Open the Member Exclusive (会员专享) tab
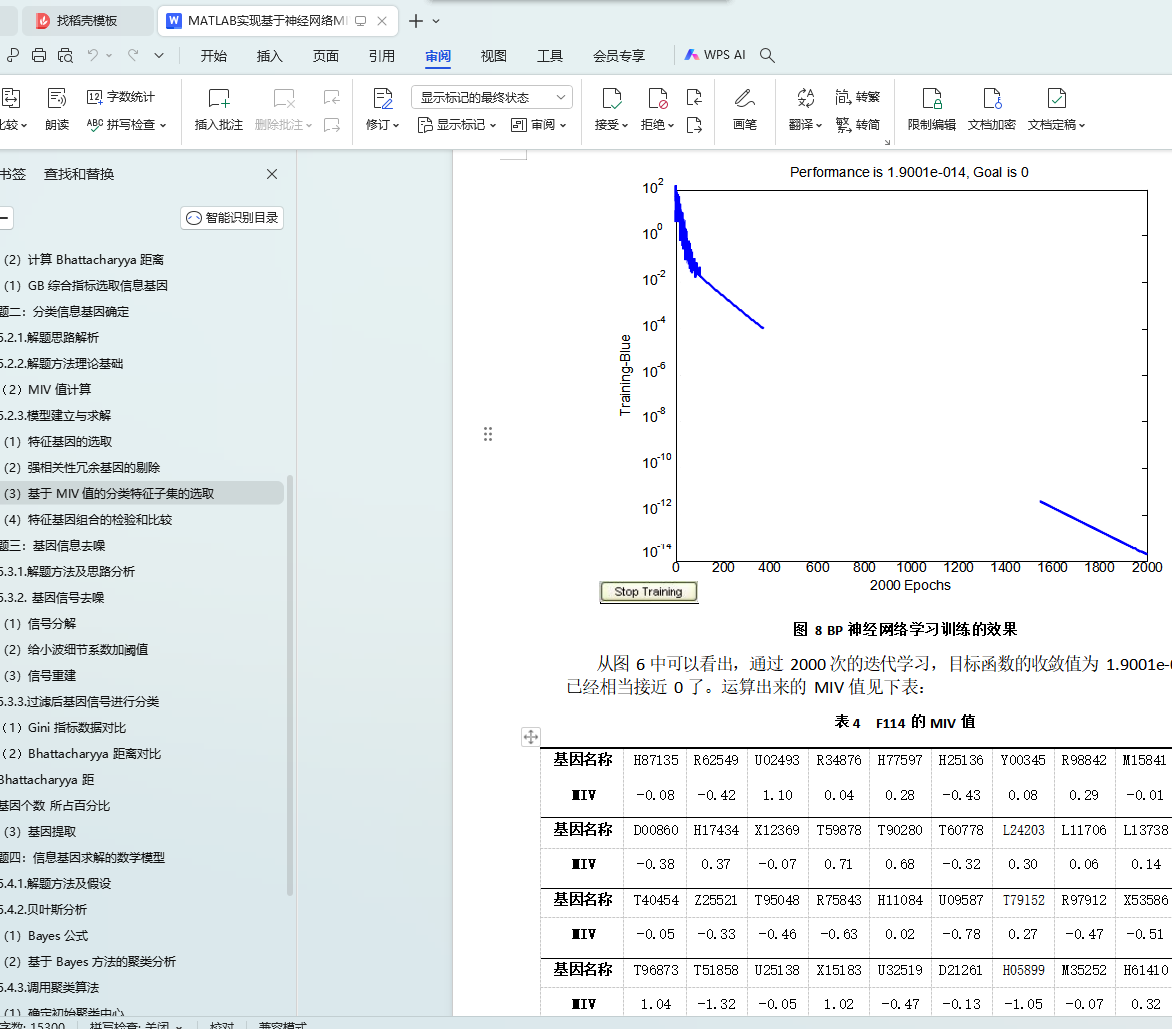The height and width of the screenshot is (1029, 1172). [x=619, y=56]
